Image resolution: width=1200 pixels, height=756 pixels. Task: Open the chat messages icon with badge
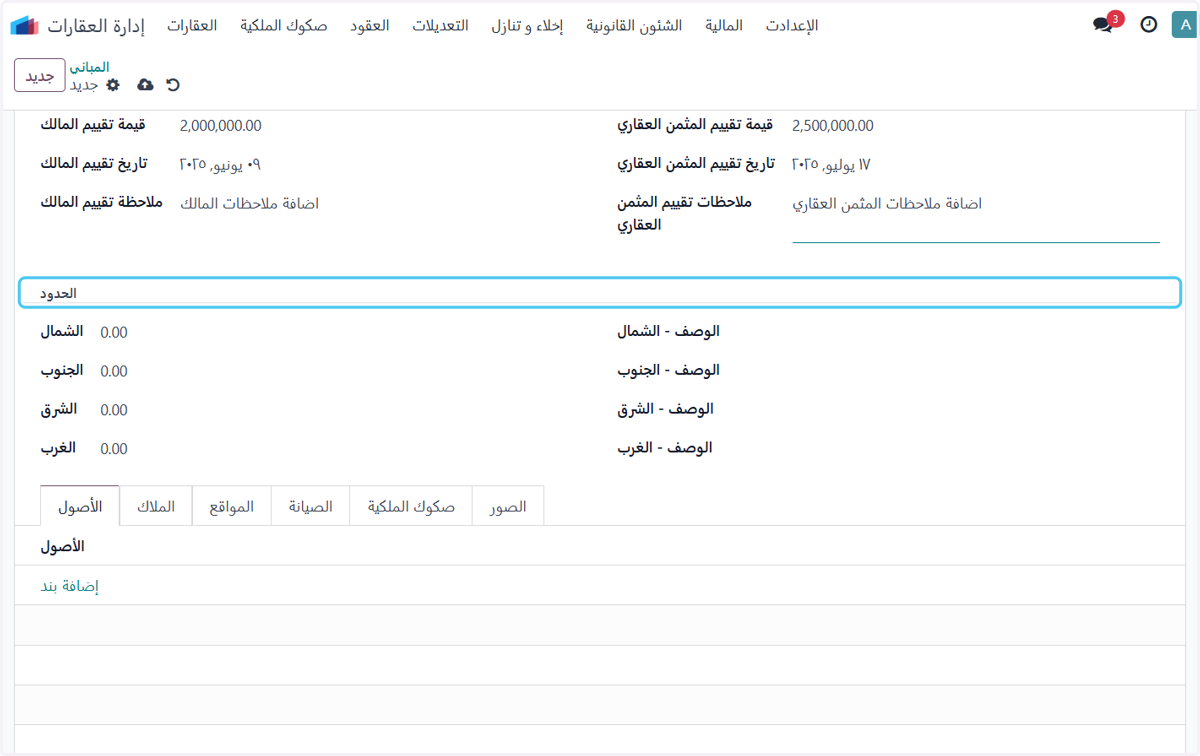1104,25
